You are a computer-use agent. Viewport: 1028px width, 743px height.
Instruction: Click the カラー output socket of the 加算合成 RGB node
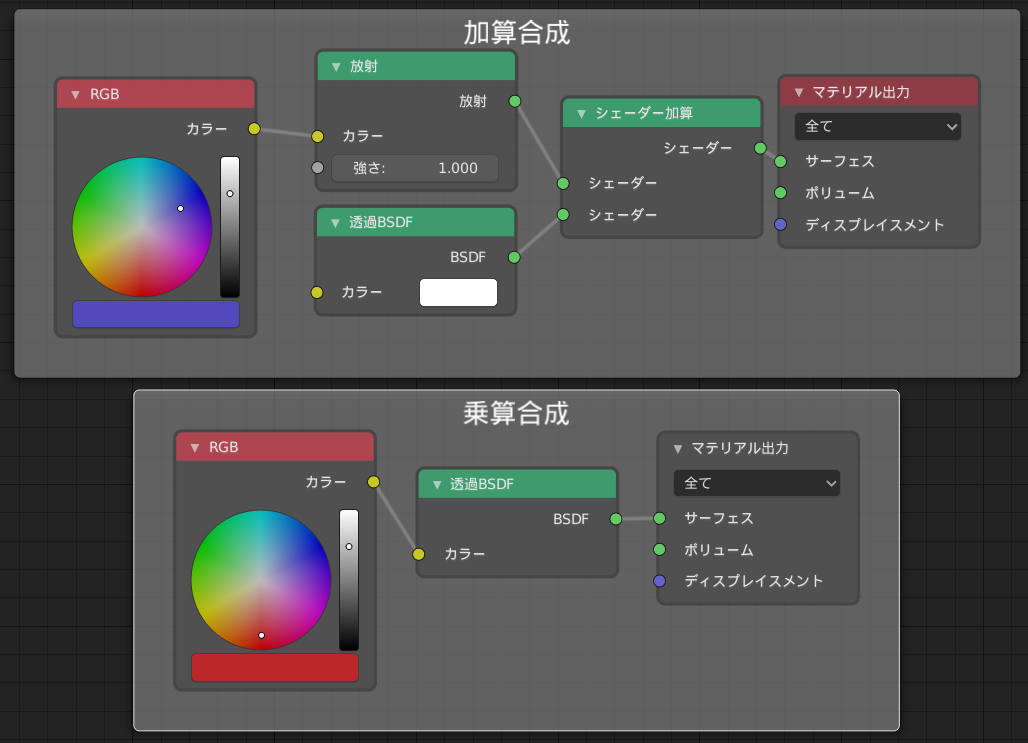[254, 129]
